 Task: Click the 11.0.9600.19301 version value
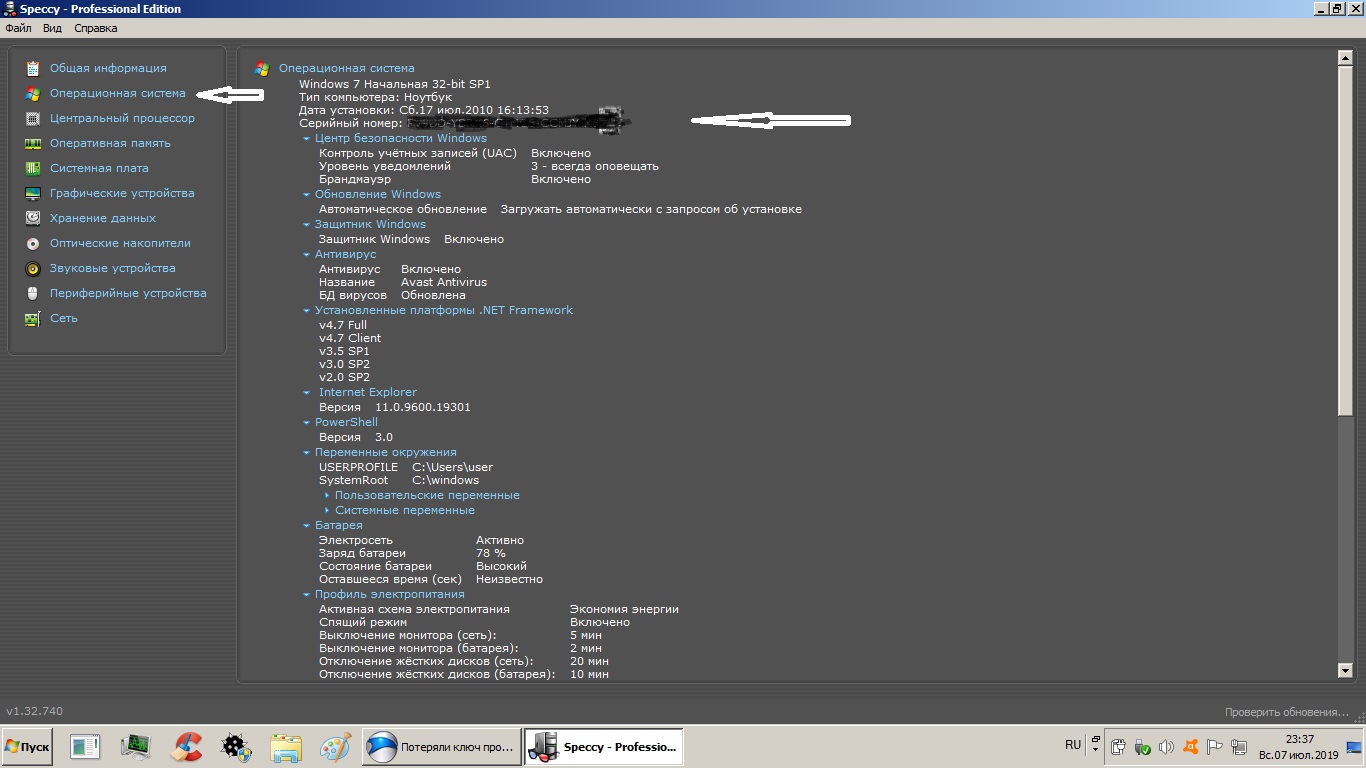423,408
